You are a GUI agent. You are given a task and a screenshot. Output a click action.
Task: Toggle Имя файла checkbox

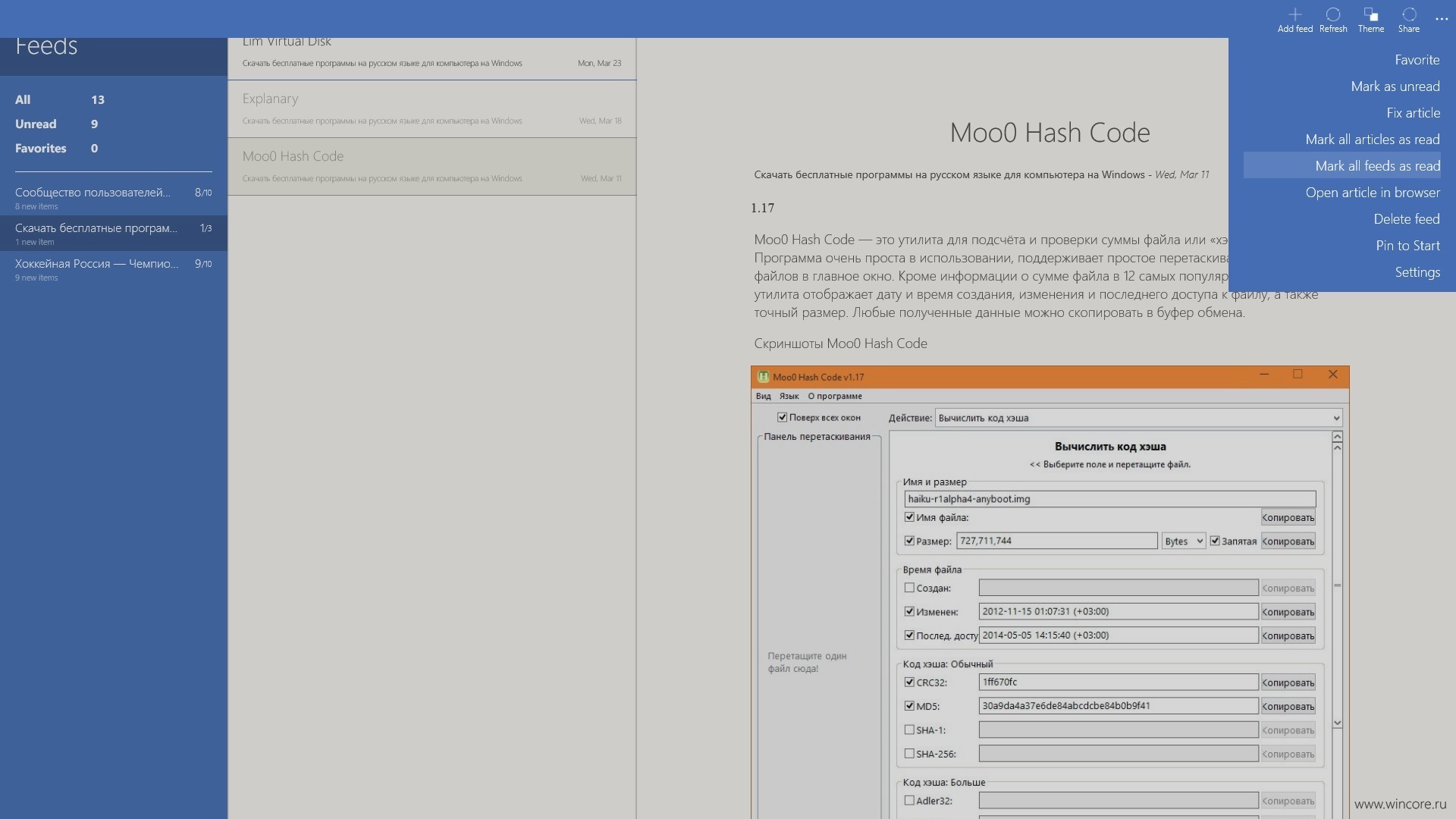tap(909, 517)
